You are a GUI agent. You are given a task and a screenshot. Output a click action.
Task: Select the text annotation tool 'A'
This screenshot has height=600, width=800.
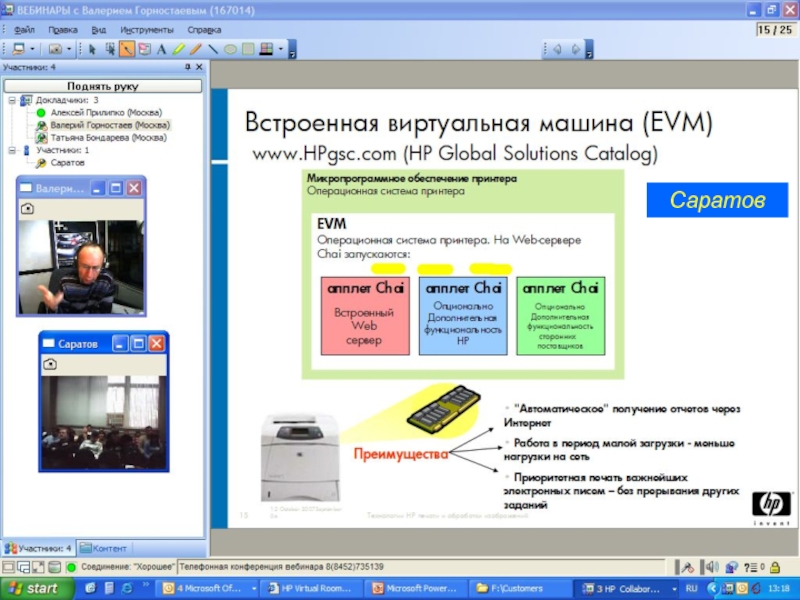(162, 48)
